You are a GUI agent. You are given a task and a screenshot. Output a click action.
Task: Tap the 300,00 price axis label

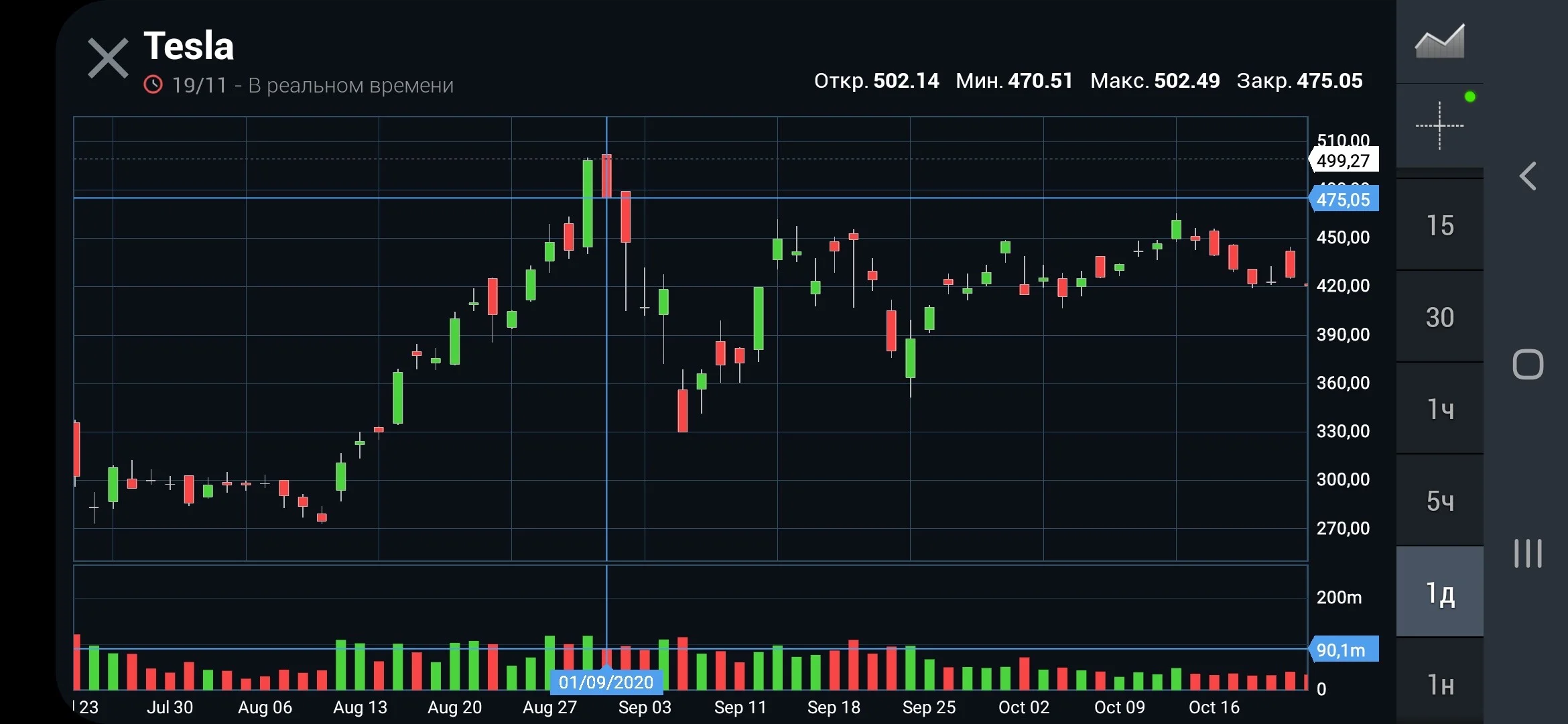[1343, 479]
